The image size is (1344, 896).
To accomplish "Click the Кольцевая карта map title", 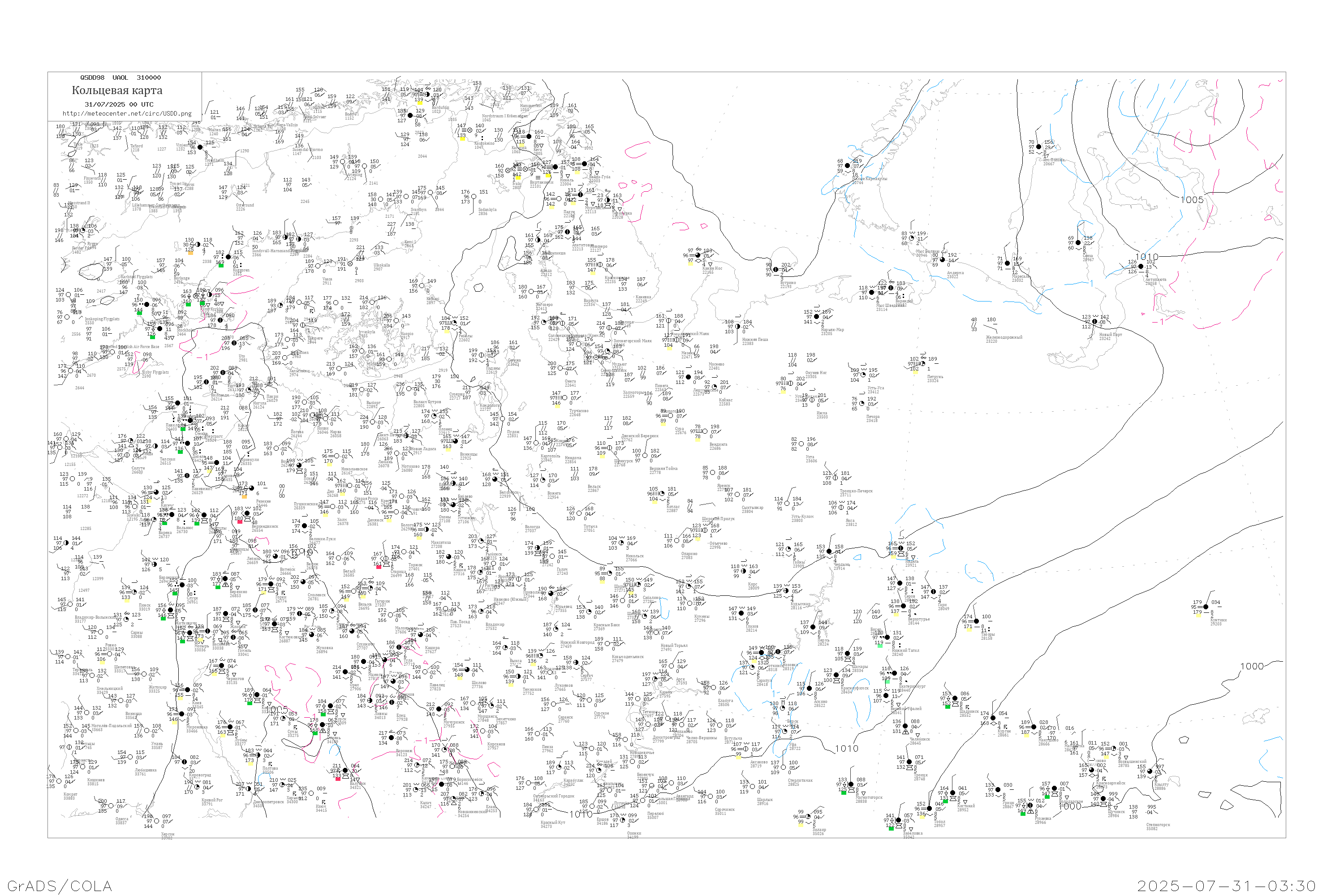I will point(117,90).
